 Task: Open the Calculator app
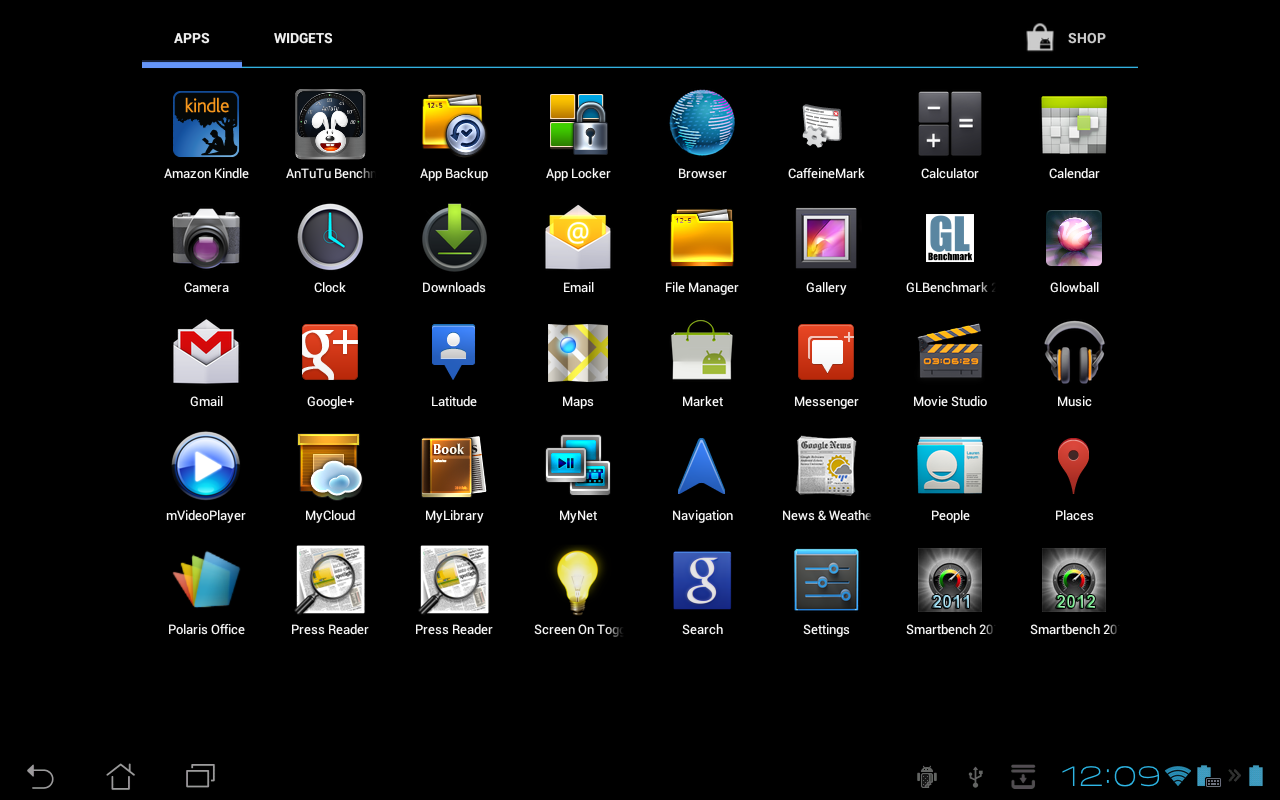tap(950, 124)
